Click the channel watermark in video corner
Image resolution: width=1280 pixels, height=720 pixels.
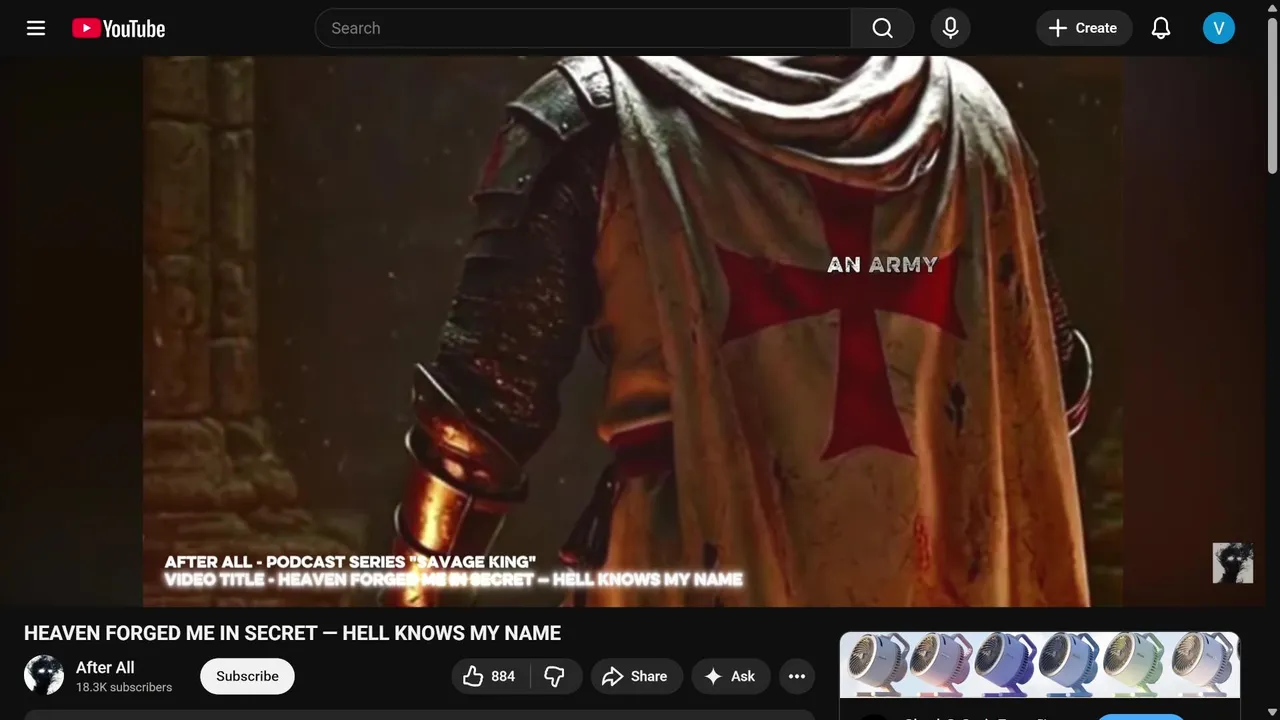point(1232,563)
